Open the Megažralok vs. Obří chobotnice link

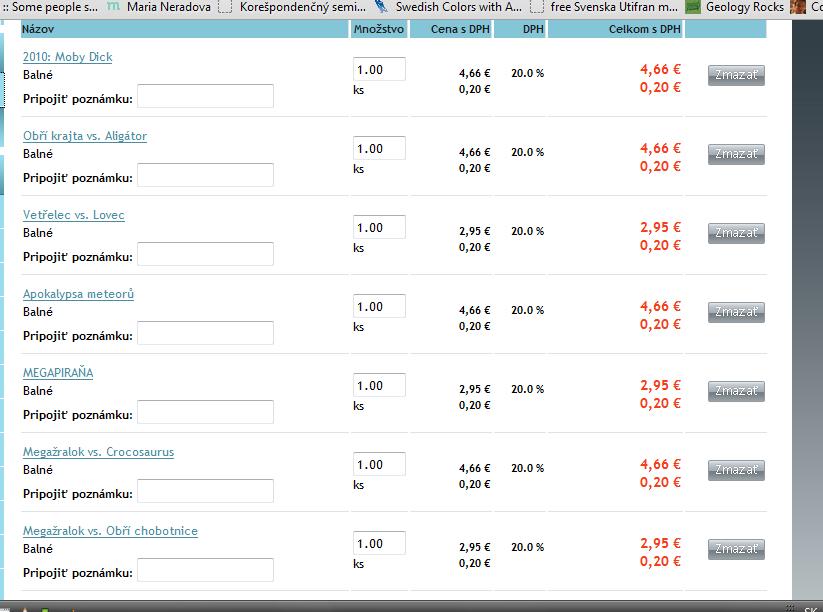tap(110, 531)
